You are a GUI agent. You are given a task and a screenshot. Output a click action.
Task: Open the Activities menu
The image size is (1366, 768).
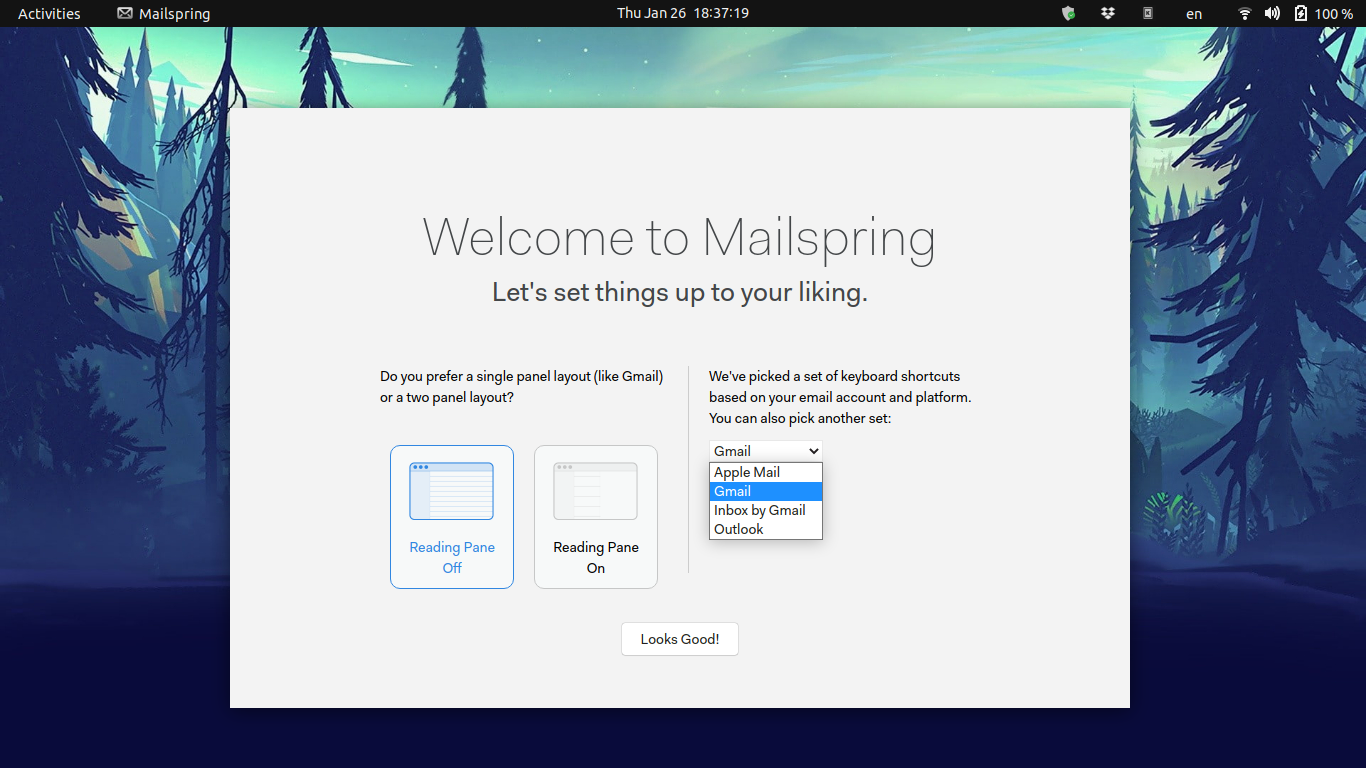point(48,13)
